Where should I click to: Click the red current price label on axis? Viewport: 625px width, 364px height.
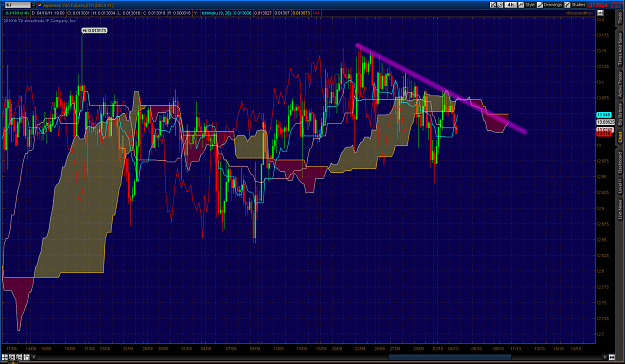click(604, 134)
